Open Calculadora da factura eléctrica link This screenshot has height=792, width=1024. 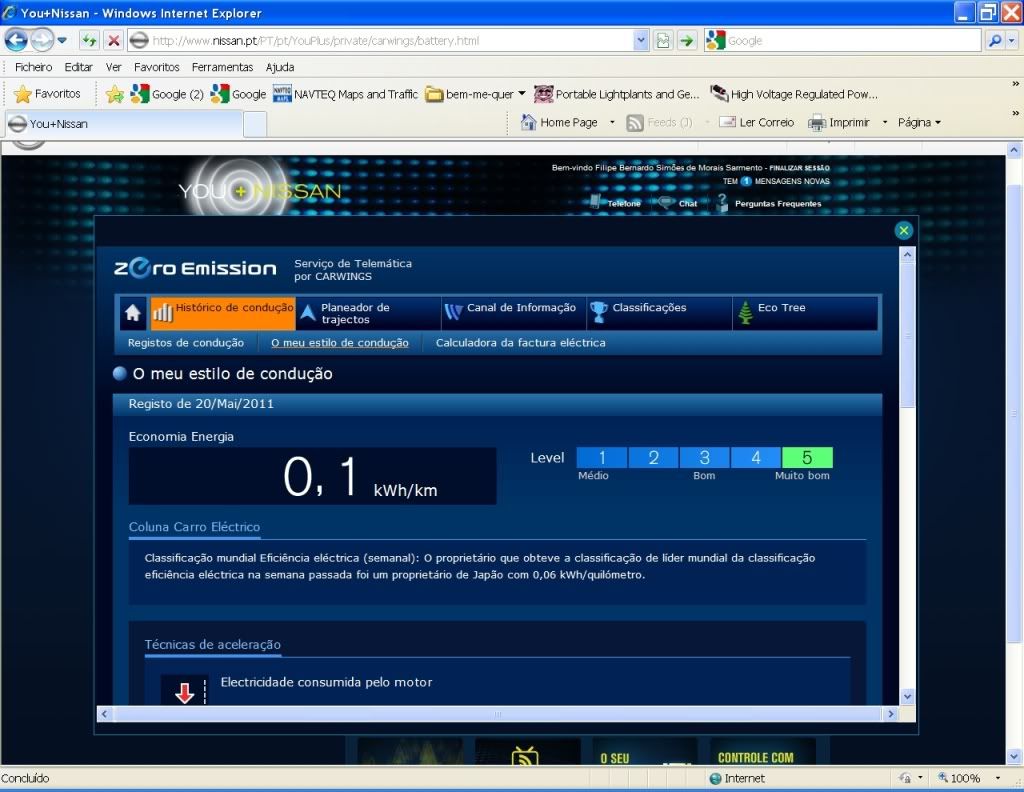click(520, 343)
